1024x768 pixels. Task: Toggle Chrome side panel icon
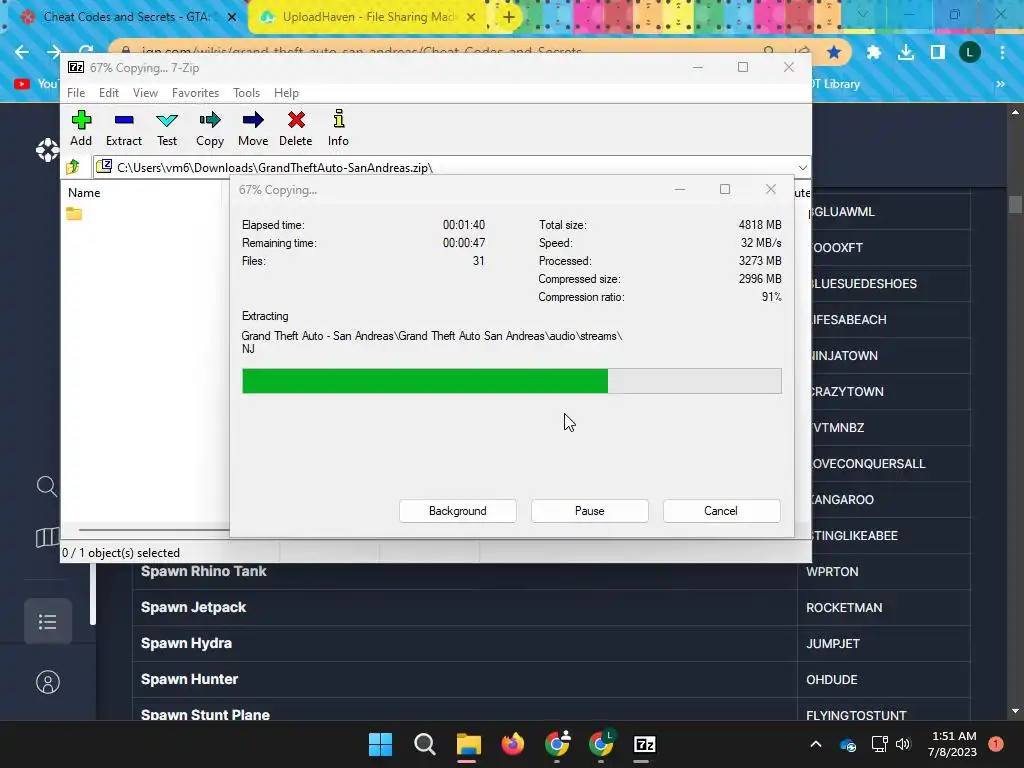[x=938, y=52]
